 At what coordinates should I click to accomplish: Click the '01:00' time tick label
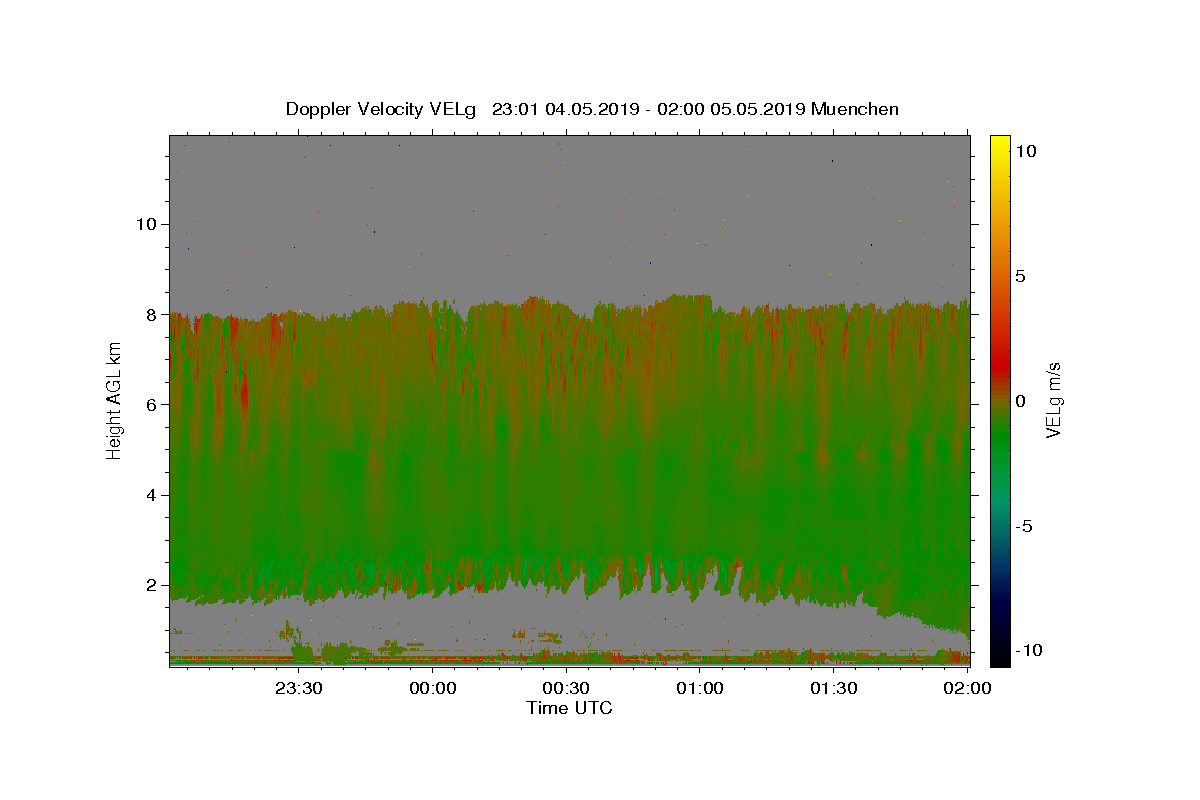700,688
